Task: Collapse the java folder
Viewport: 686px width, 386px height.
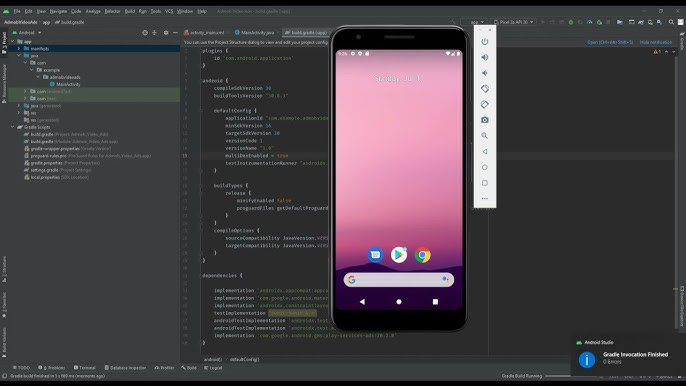Action: [x=19, y=56]
